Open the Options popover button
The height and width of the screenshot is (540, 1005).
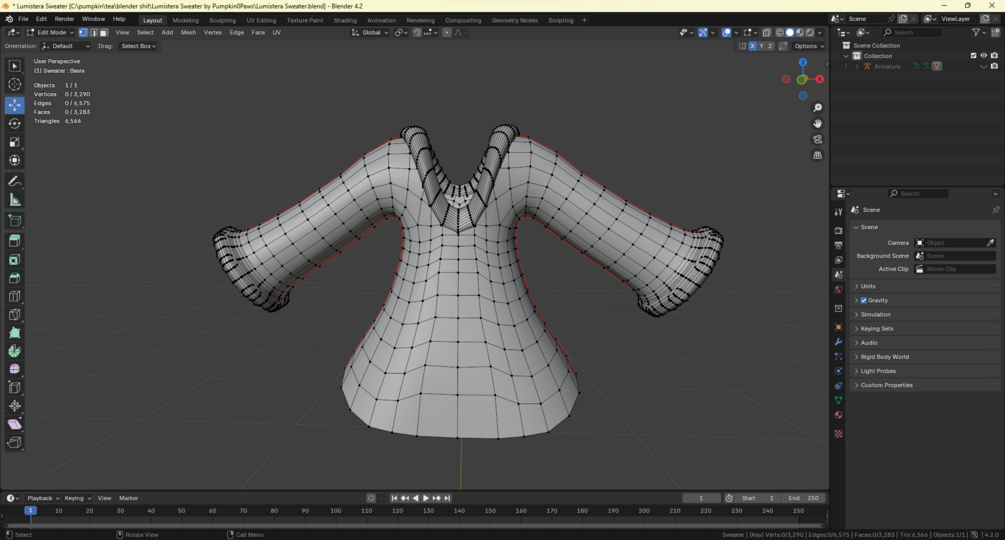click(x=808, y=46)
